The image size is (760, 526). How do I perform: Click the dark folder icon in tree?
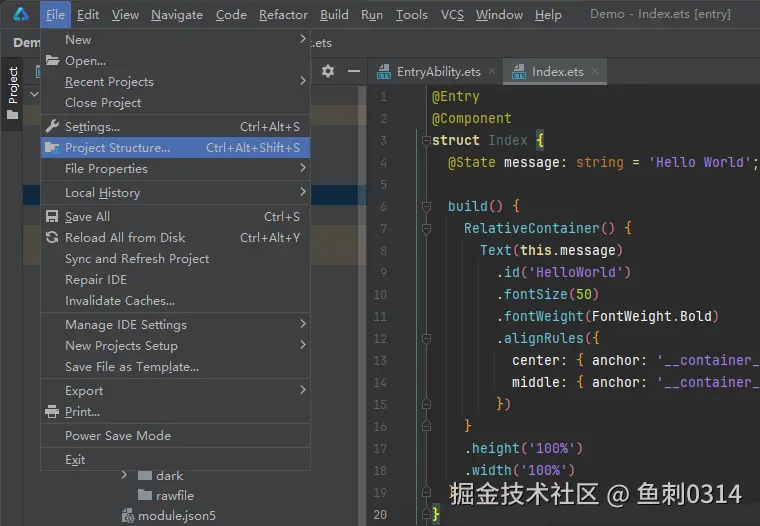point(145,475)
